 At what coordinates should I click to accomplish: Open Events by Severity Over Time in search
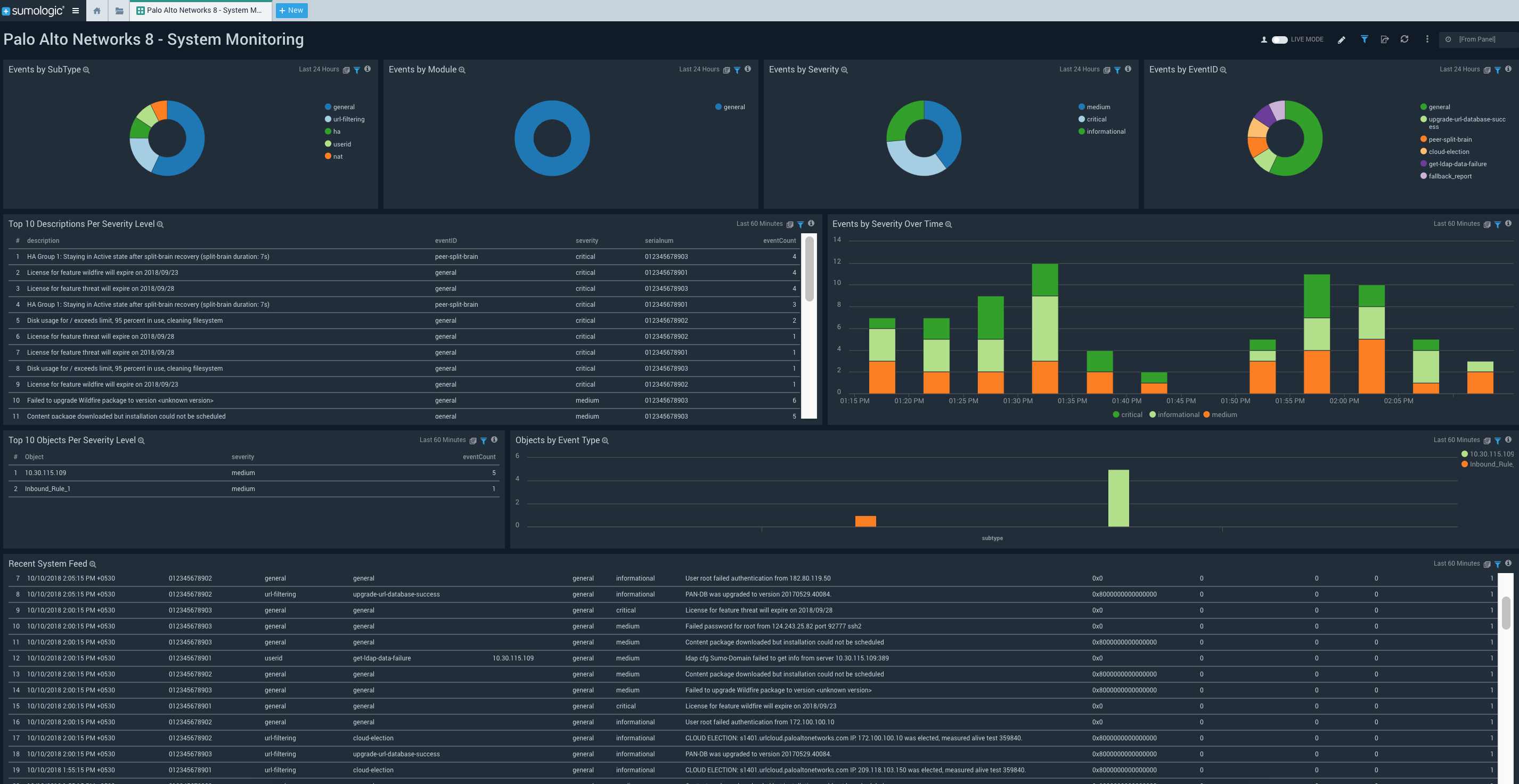(x=949, y=225)
